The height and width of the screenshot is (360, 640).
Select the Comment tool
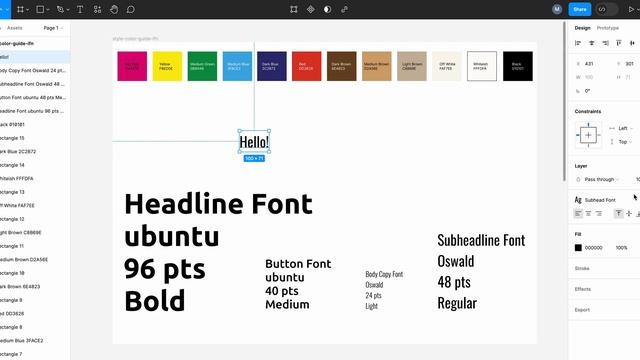pyautogui.click(x=131, y=9)
